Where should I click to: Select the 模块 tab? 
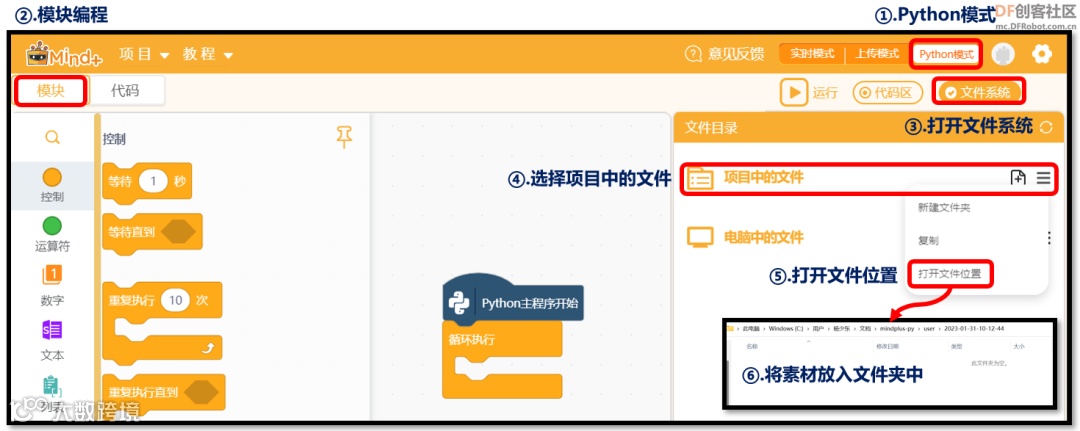tap(51, 90)
